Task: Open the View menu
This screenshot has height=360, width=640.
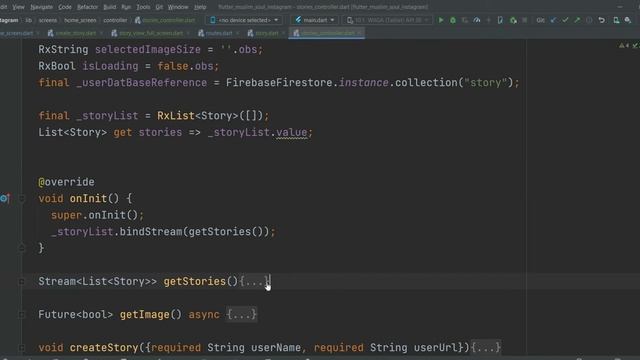Action: click(x=18, y=7)
